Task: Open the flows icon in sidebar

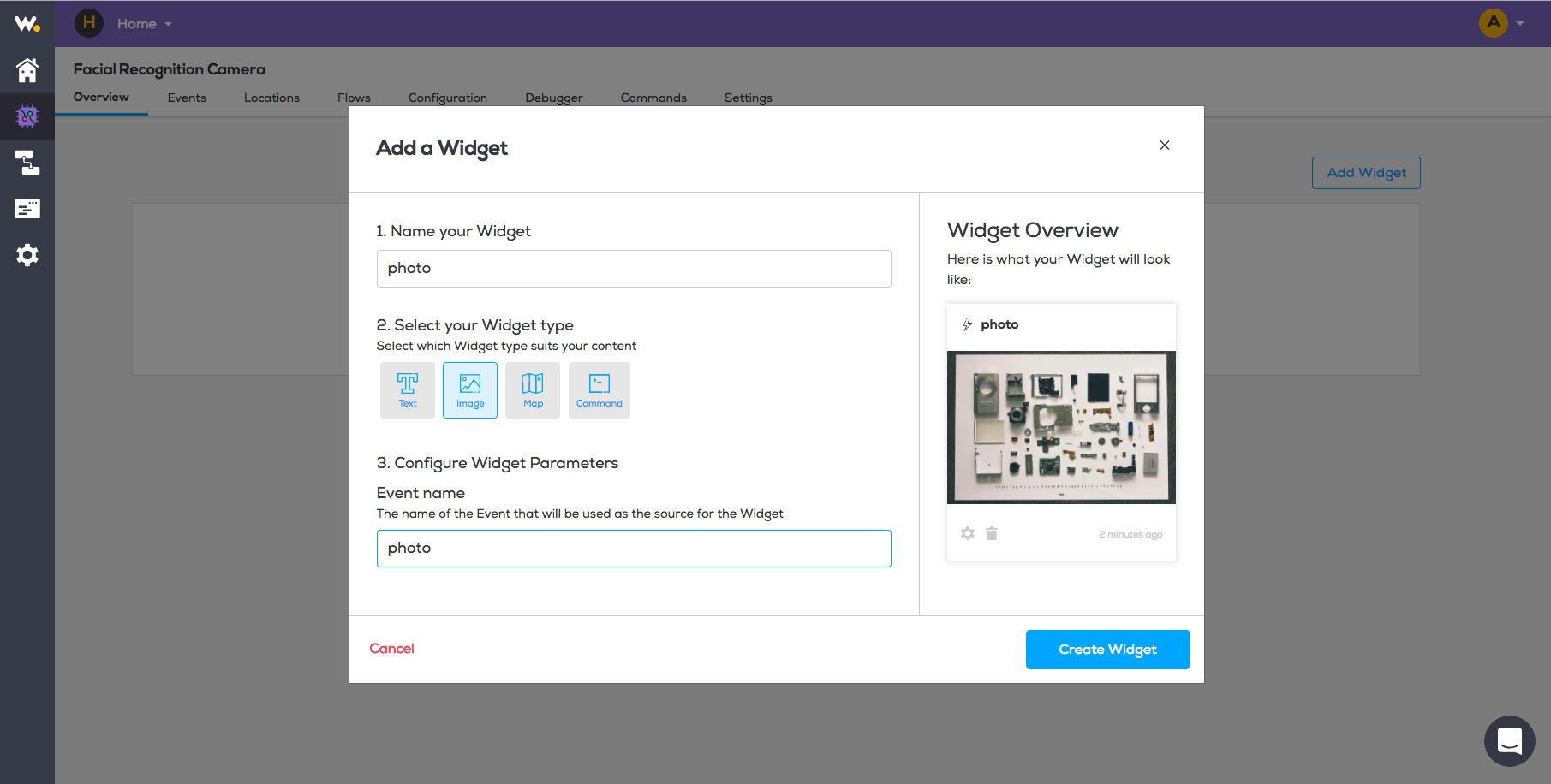Action: (27, 163)
